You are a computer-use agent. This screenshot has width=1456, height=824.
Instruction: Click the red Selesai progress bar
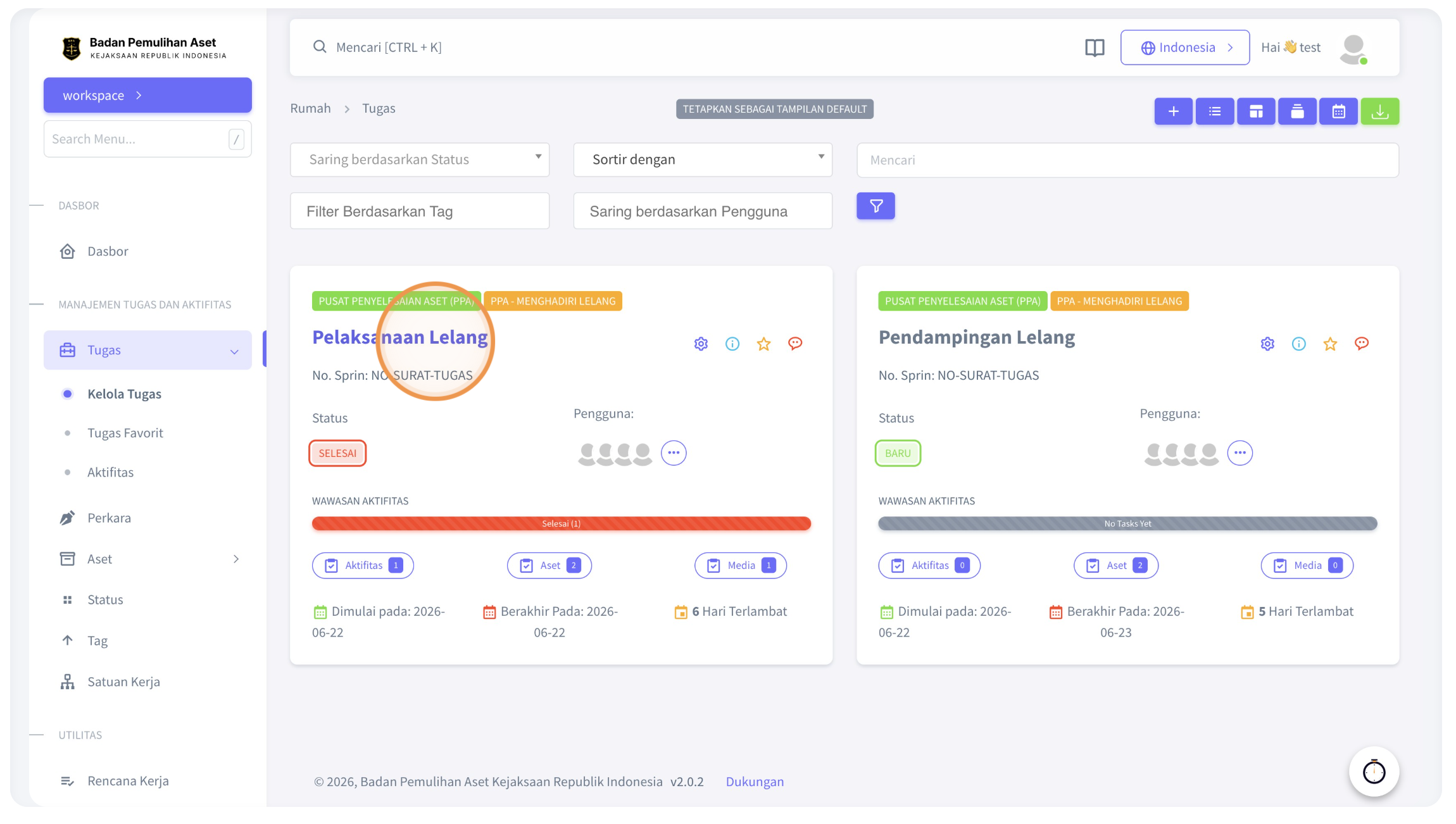pos(561,523)
